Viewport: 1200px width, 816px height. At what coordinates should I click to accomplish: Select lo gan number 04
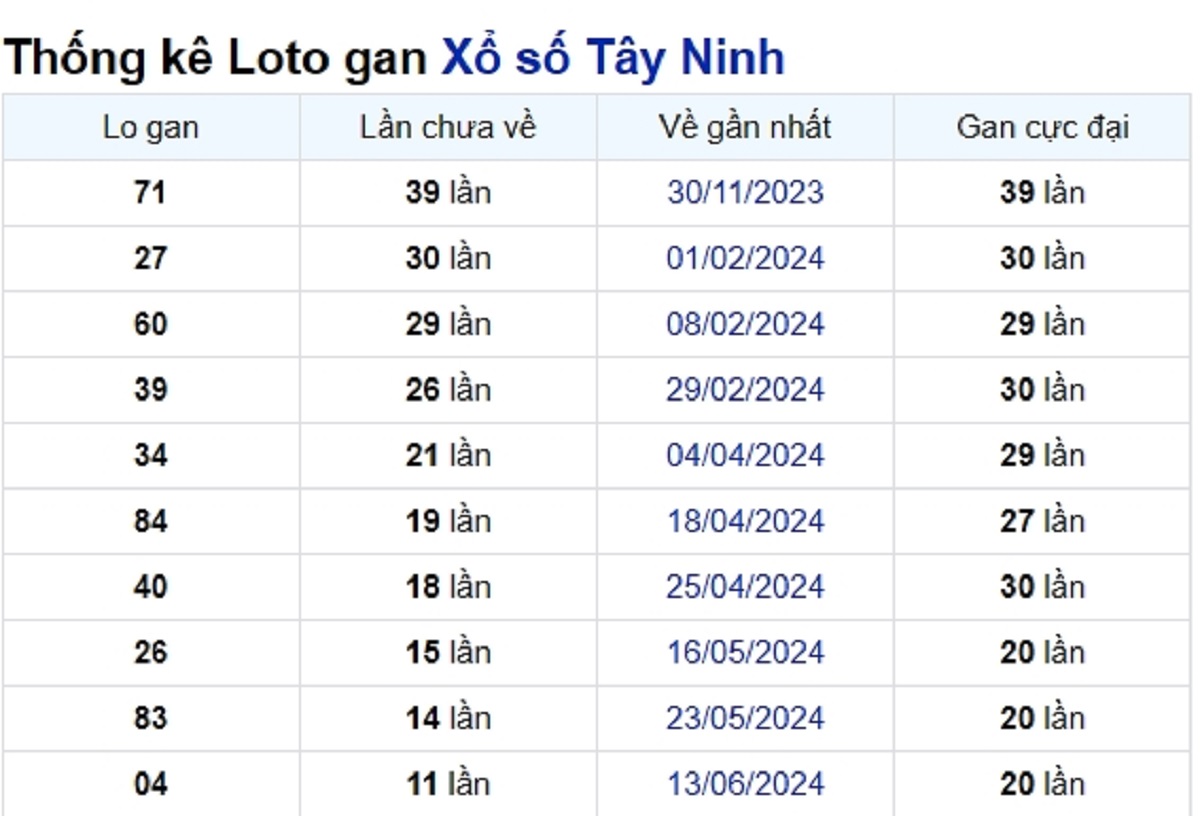150,784
